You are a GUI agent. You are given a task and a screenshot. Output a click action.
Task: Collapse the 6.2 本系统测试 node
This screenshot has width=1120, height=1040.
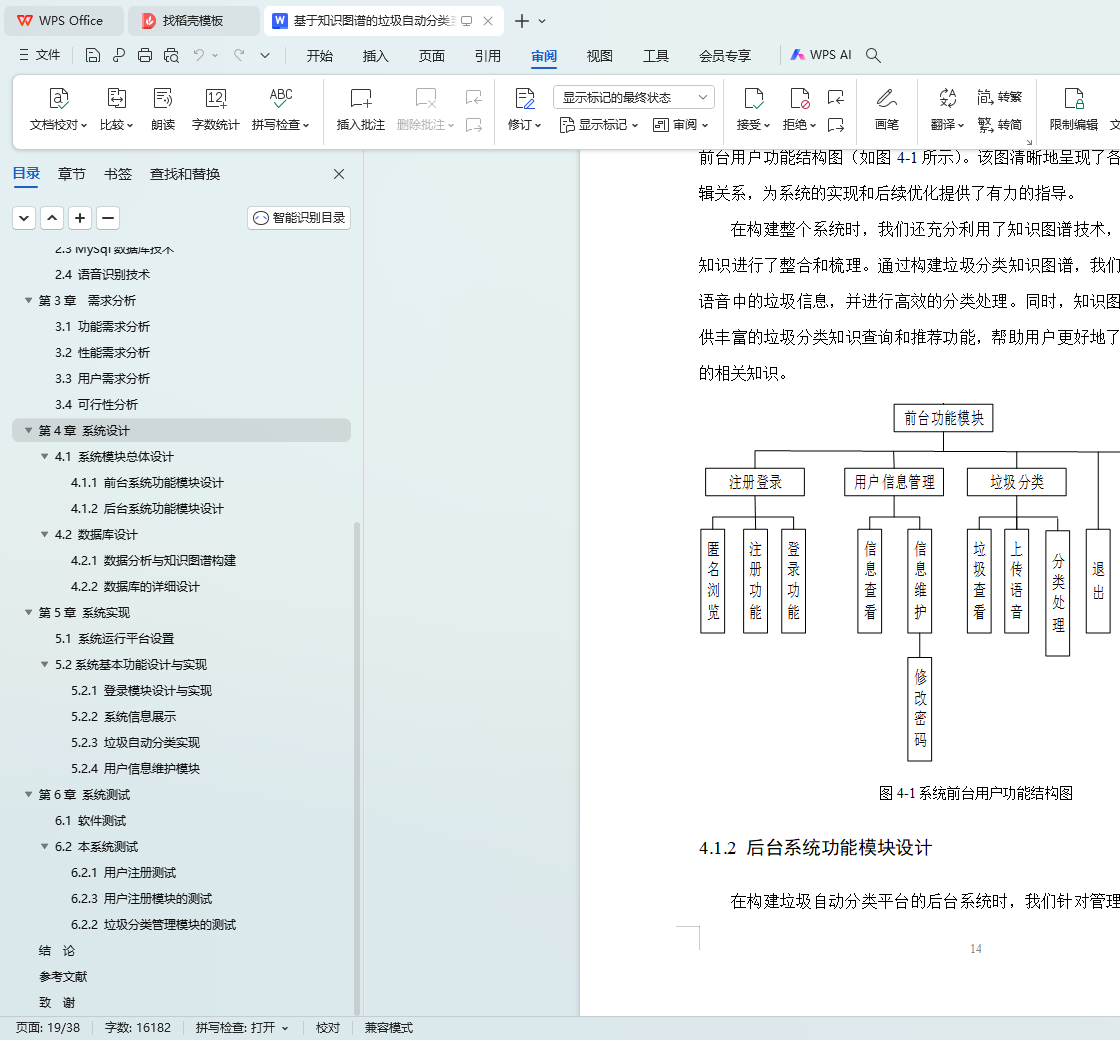pyautogui.click(x=44, y=846)
